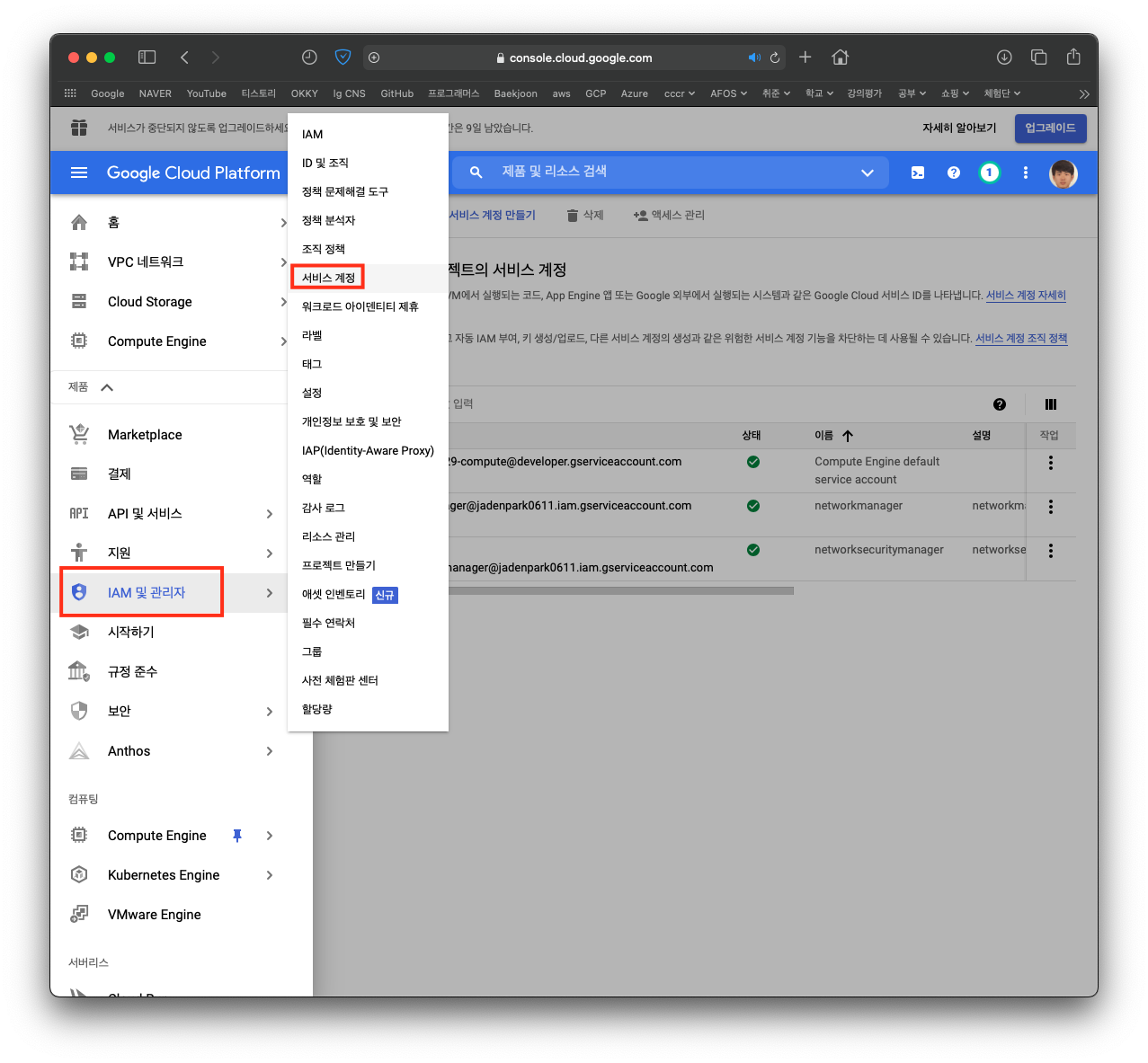Viewport: 1148px width, 1063px height.
Task: Expand 지원 submenu arrow
Action: tap(270, 554)
